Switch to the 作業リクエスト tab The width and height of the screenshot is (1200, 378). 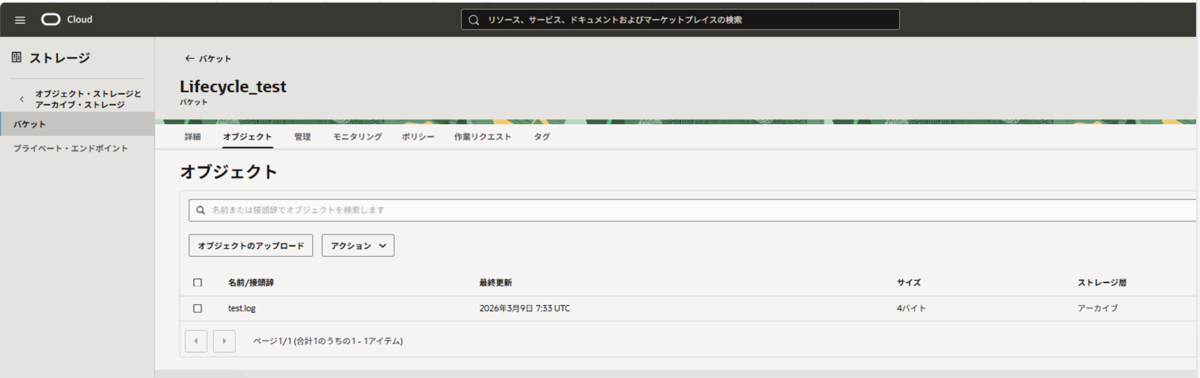[x=482, y=136]
